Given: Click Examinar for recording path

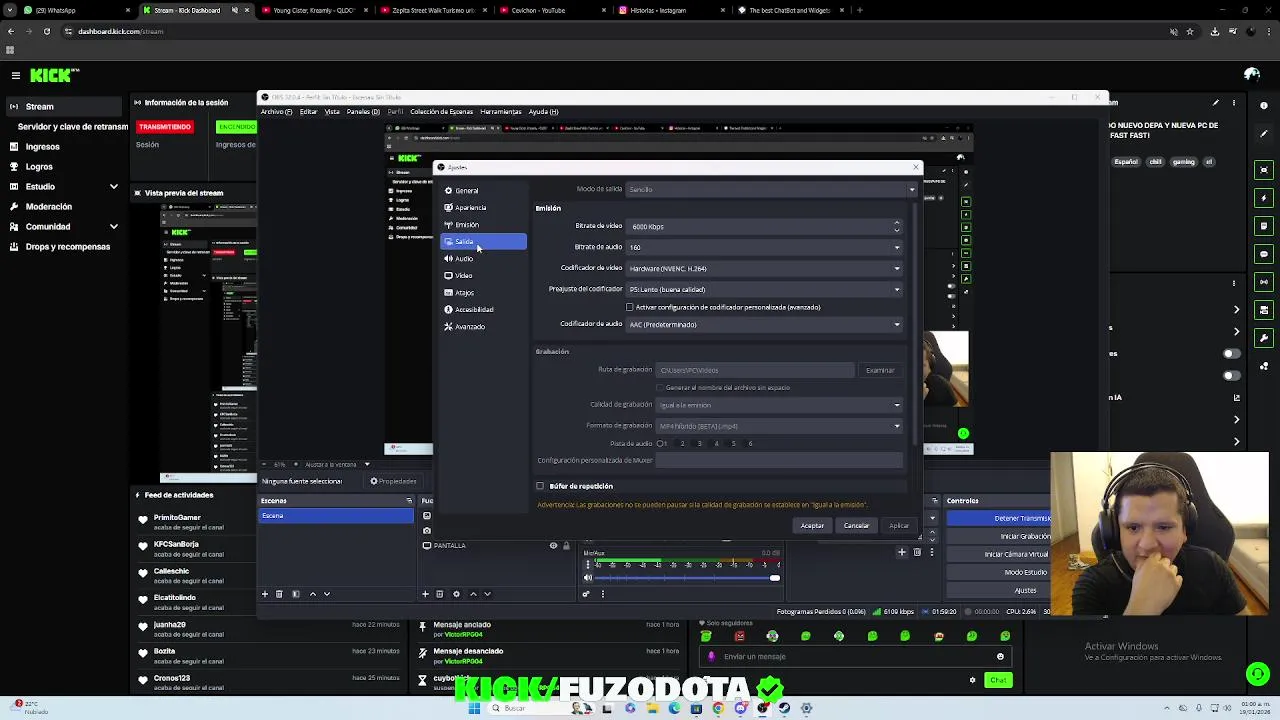Looking at the screenshot, I should [x=880, y=370].
